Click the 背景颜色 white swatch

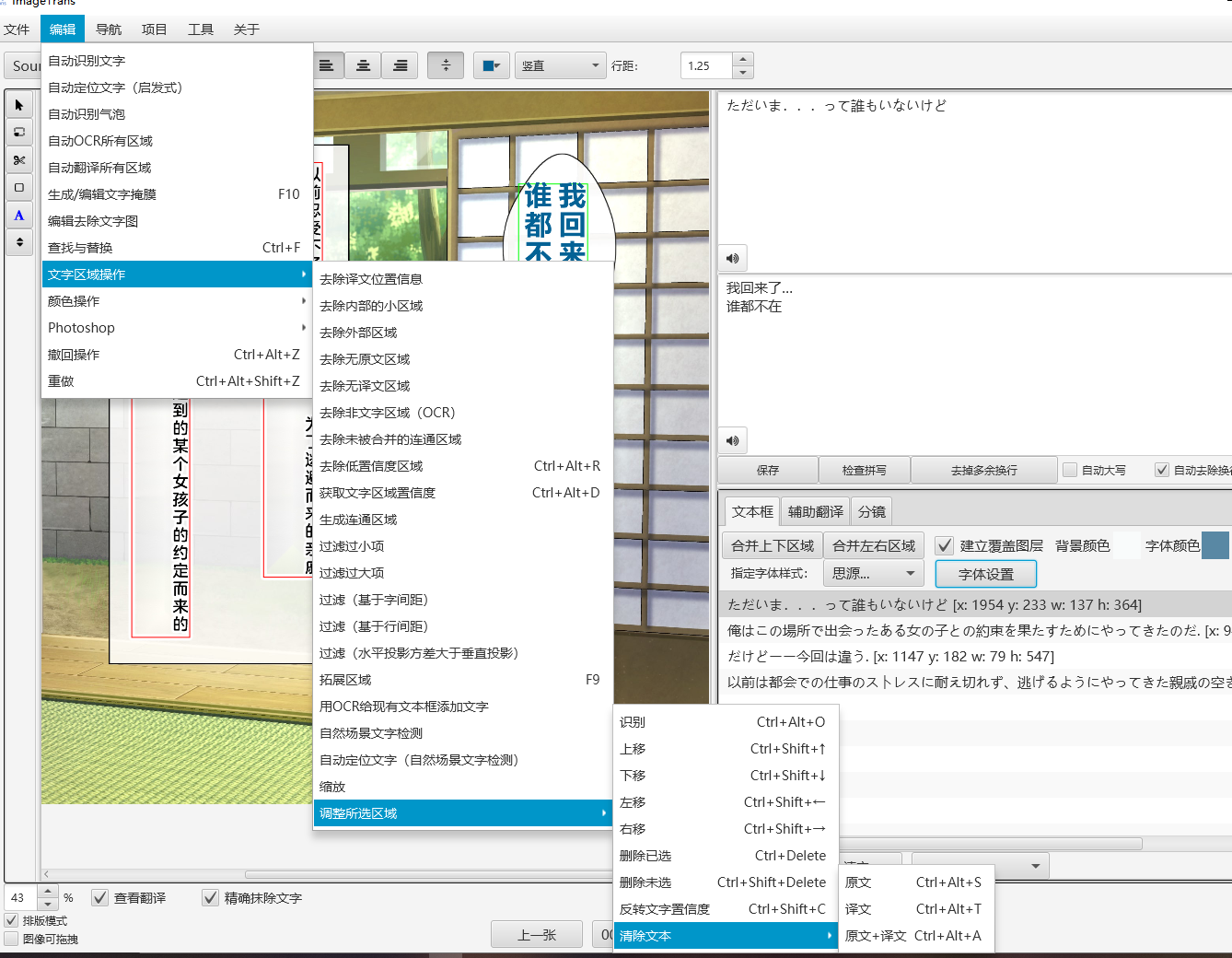point(1126,545)
